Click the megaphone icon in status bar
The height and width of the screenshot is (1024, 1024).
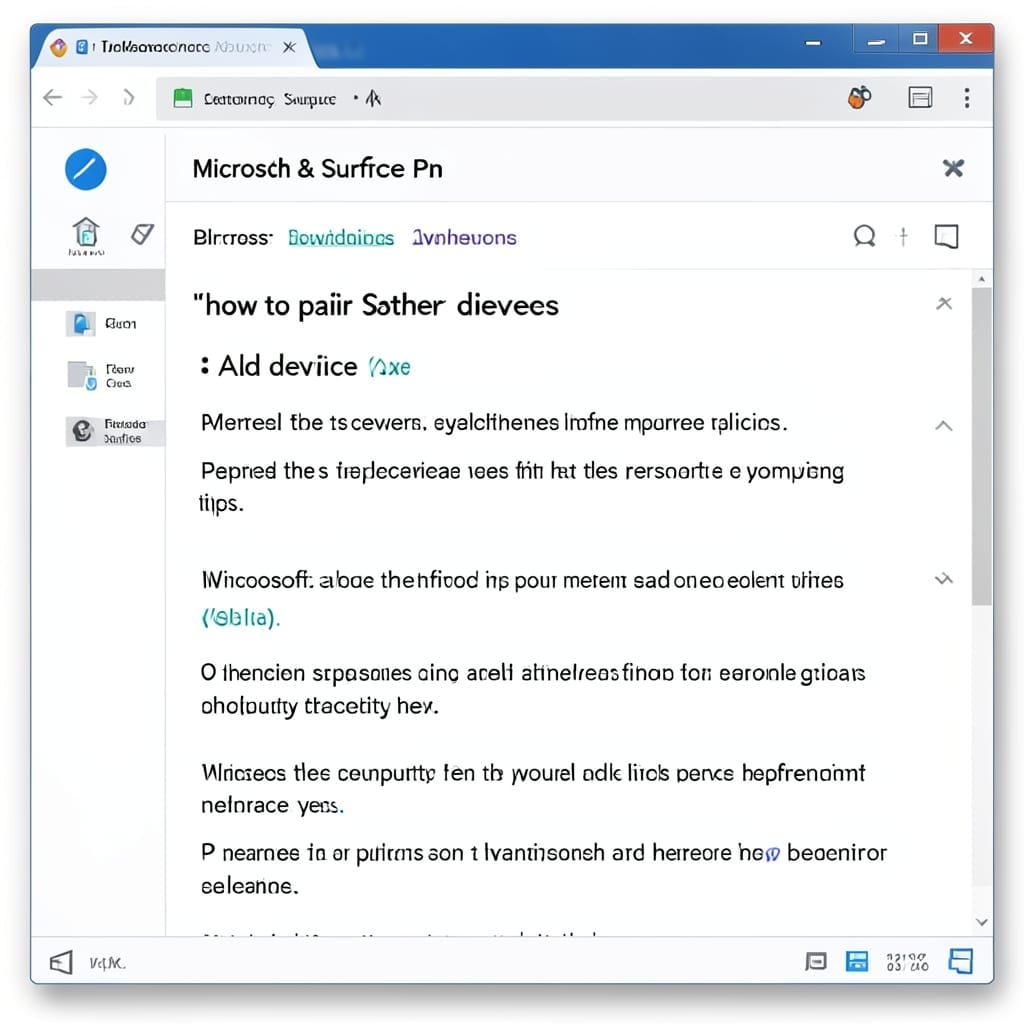(x=61, y=963)
